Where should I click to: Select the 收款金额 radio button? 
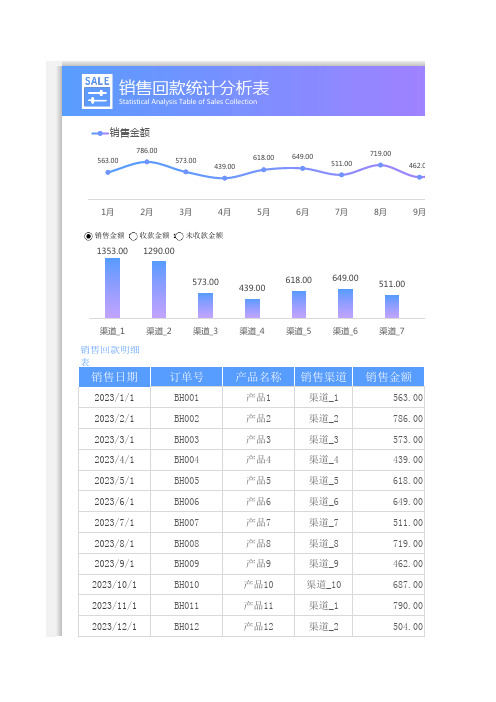[133, 236]
